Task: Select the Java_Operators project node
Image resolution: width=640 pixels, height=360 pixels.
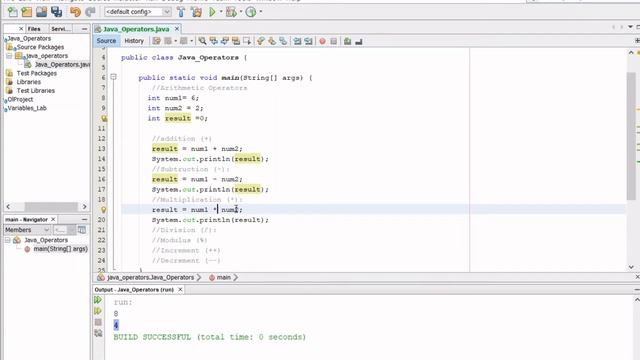Action: 29,38
